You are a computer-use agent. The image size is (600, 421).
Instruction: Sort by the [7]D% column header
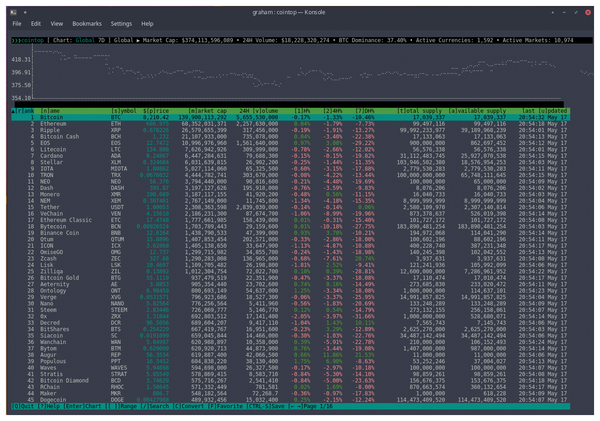coord(364,111)
